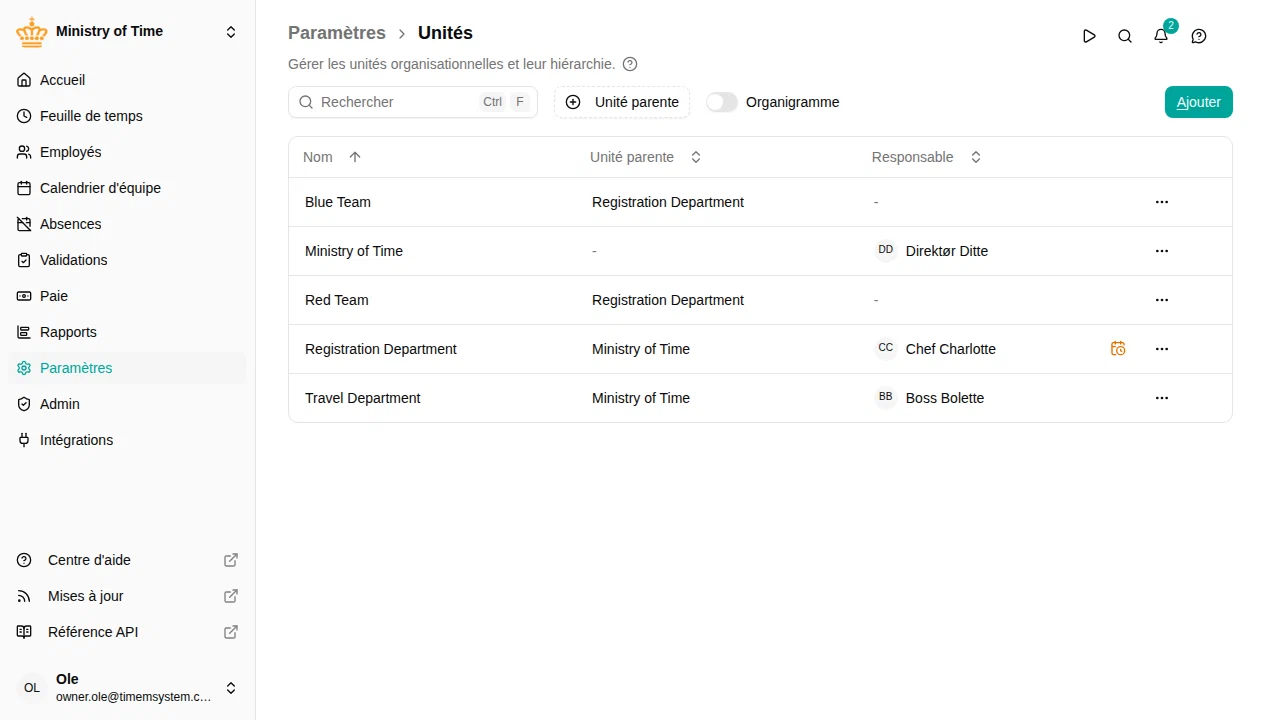The width and height of the screenshot is (1280, 720).
Task: Select the Travel Department unit name
Action: pos(362,398)
